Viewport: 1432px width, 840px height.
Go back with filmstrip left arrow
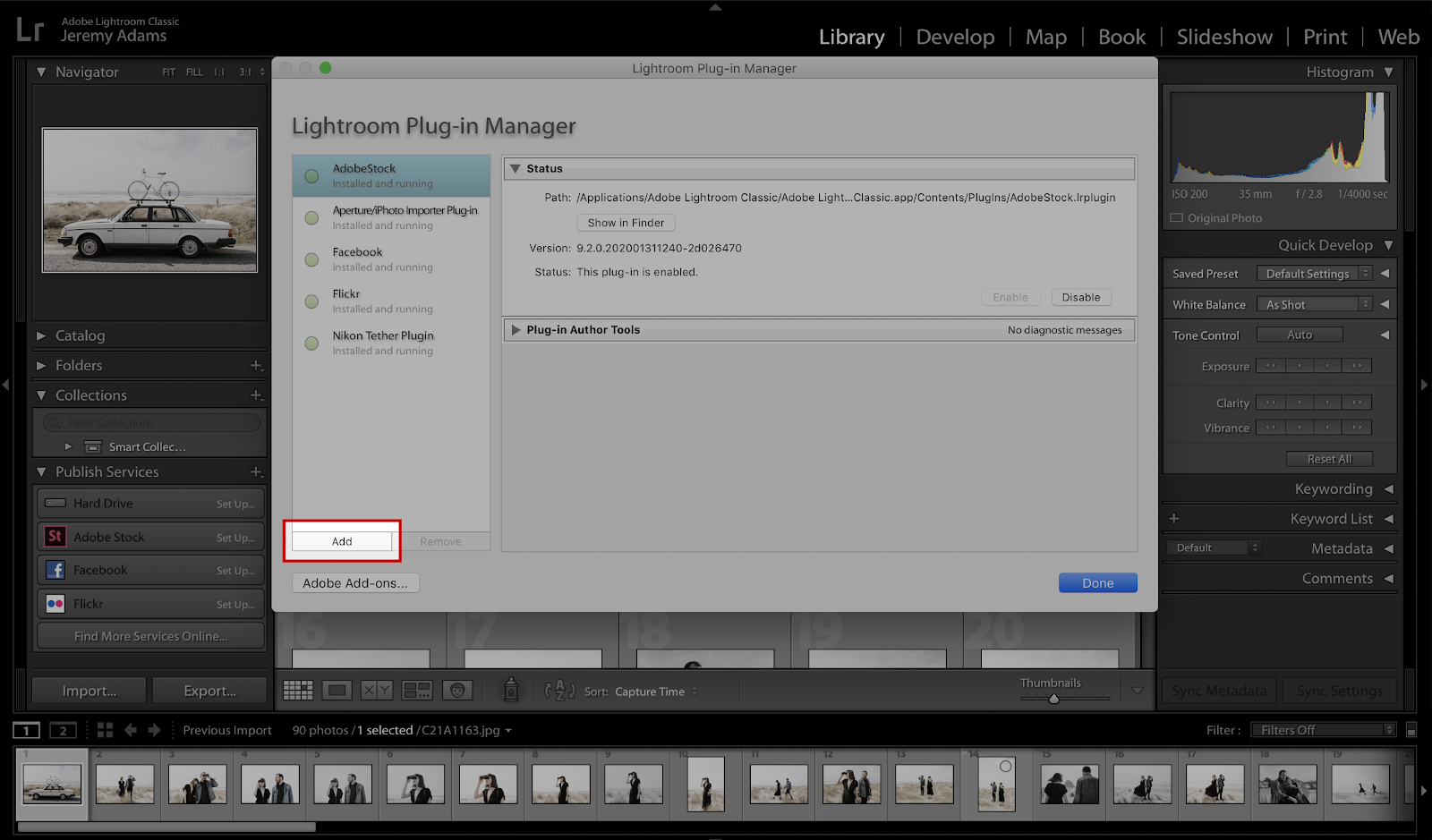point(131,730)
